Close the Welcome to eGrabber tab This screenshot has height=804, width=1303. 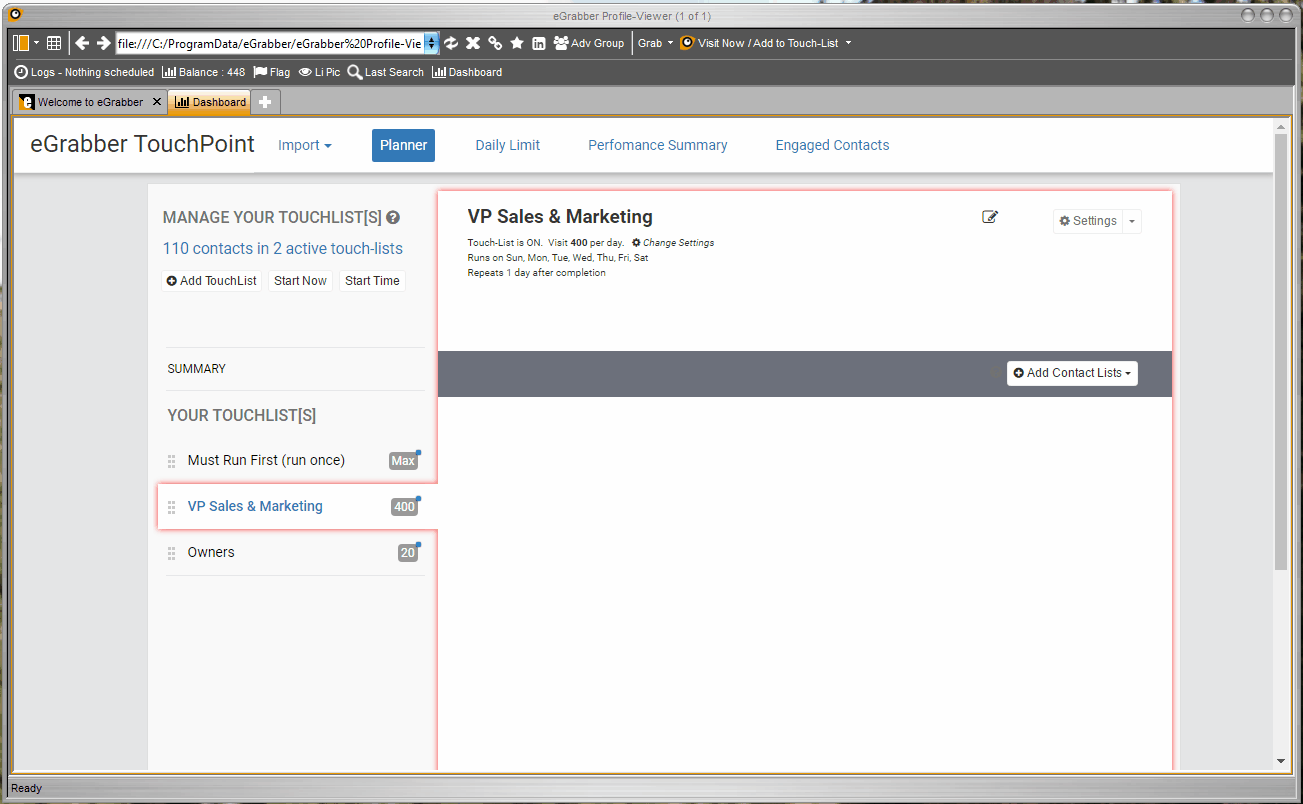tap(157, 102)
